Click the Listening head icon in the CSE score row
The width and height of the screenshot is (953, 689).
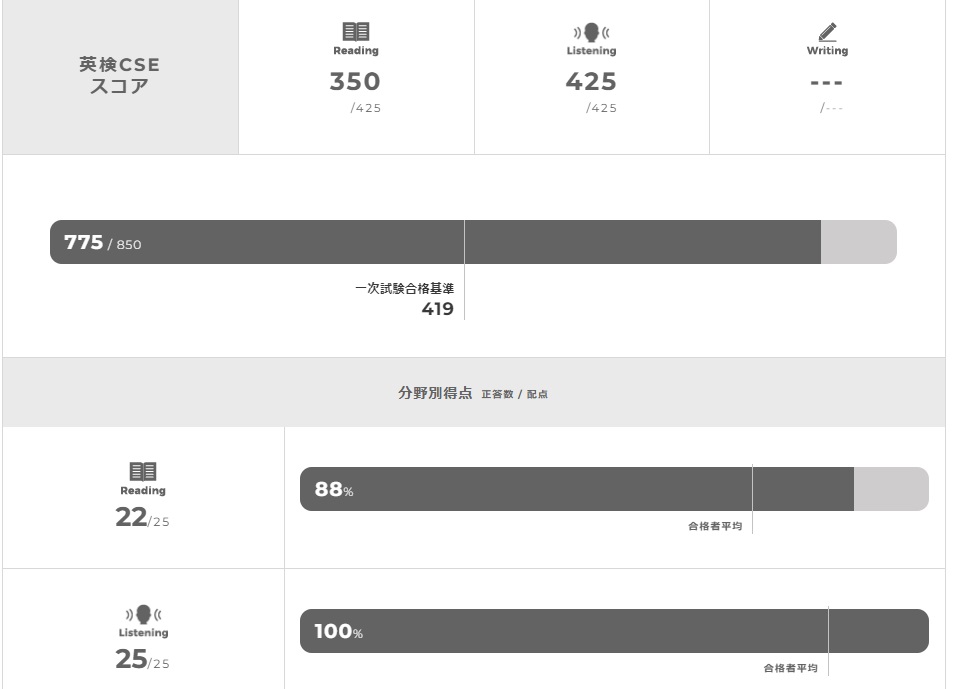tap(591, 32)
